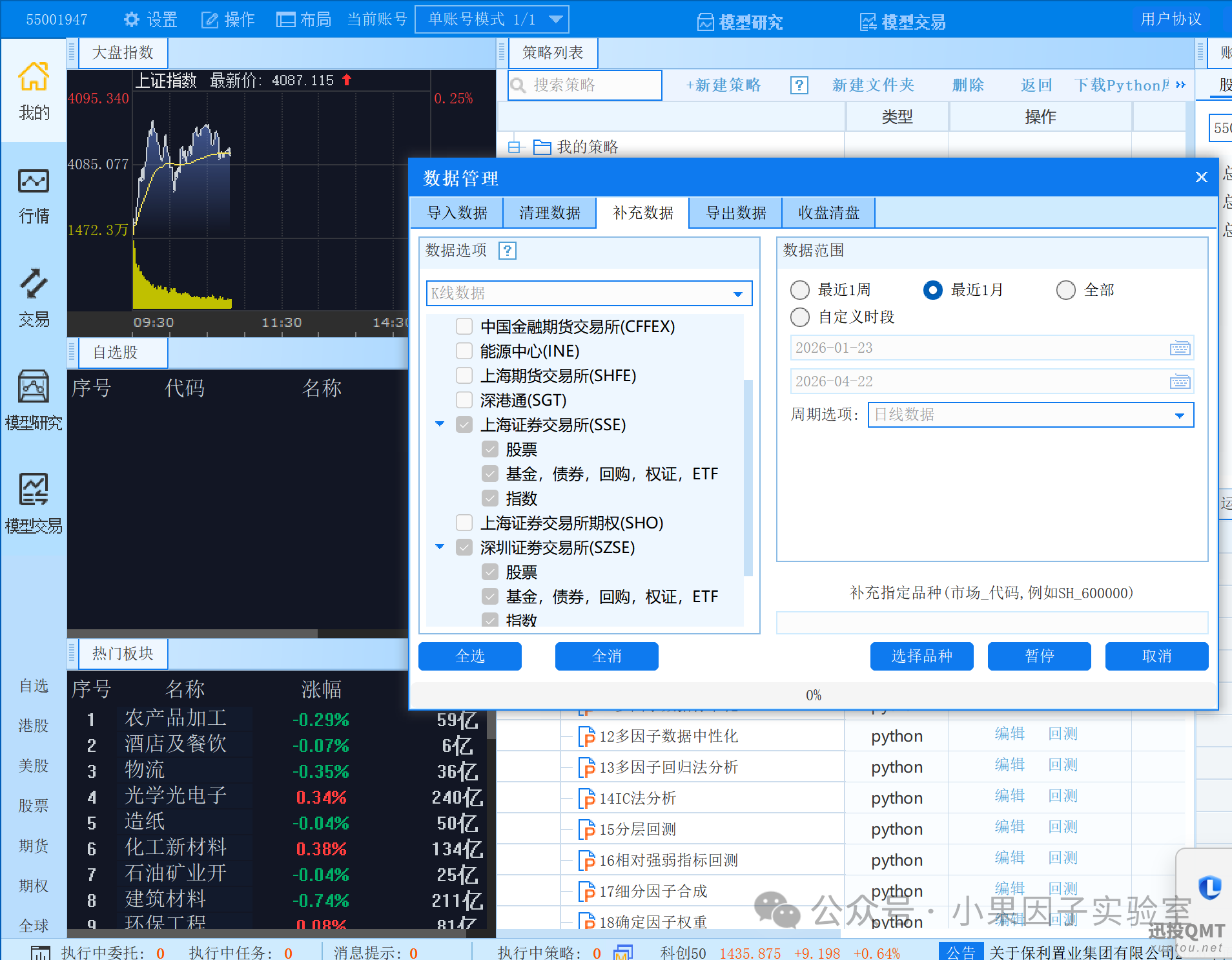Click the 0% progress bar
Screen dimensions: 1232x960
[813, 695]
